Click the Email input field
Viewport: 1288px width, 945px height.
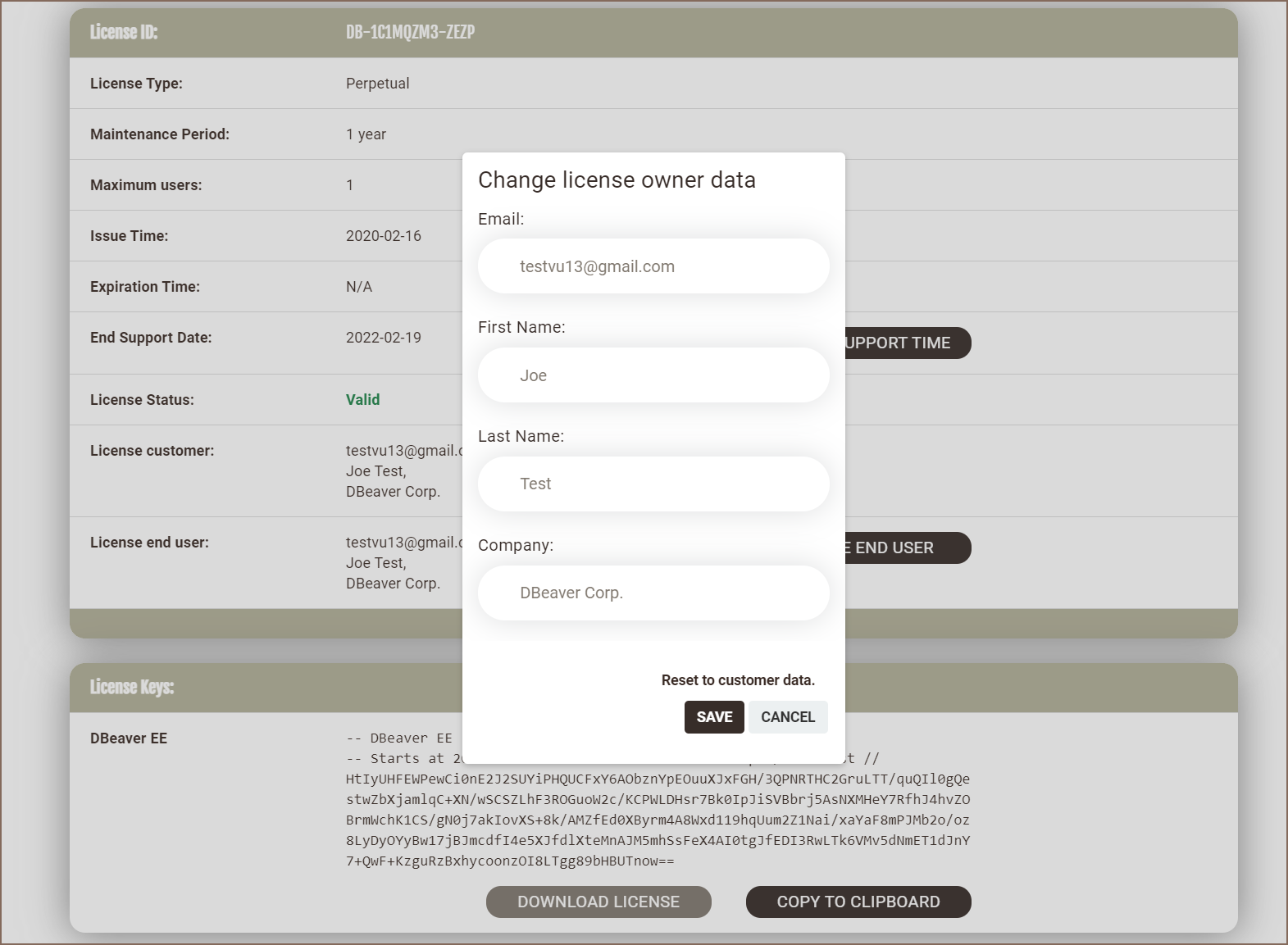click(x=653, y=266)
